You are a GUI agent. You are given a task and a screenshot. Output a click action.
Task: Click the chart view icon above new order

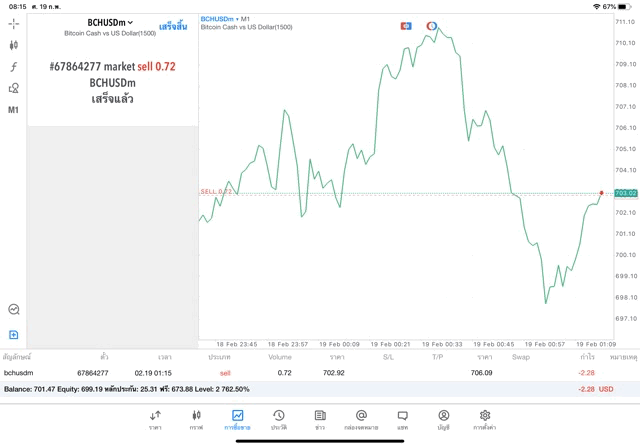pyautogui.click(x=14, y=310)
